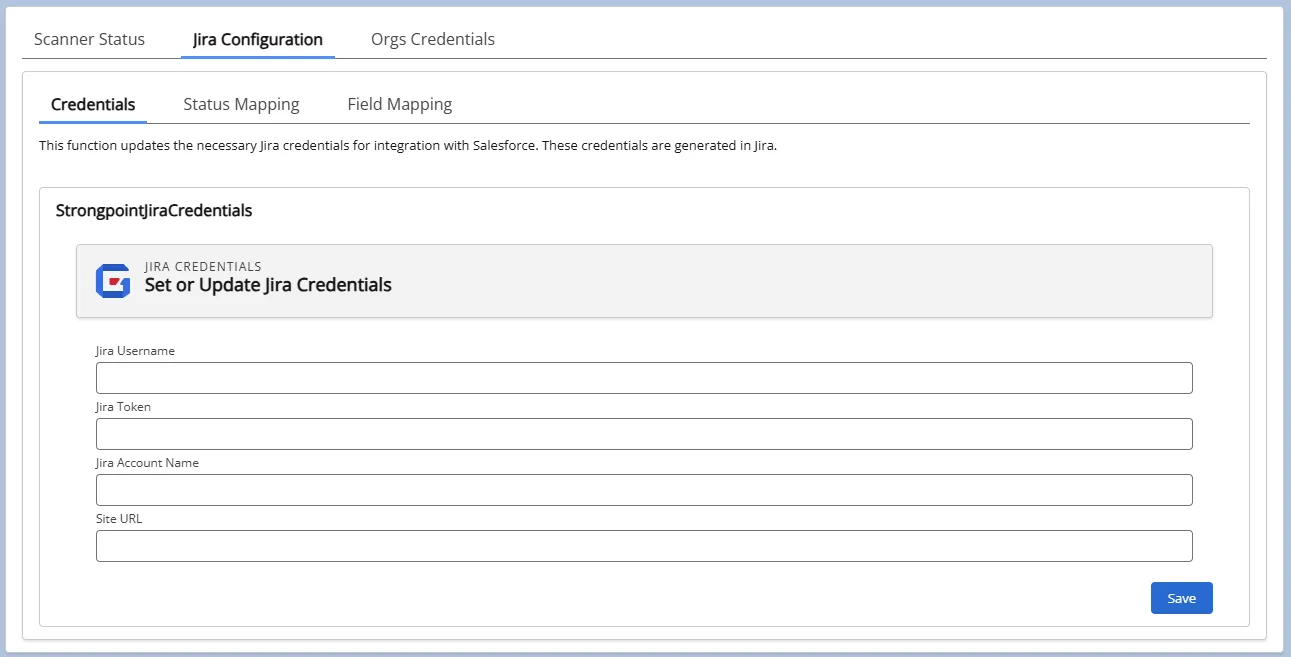Click the Jira Account Name label text

point(148,463)
